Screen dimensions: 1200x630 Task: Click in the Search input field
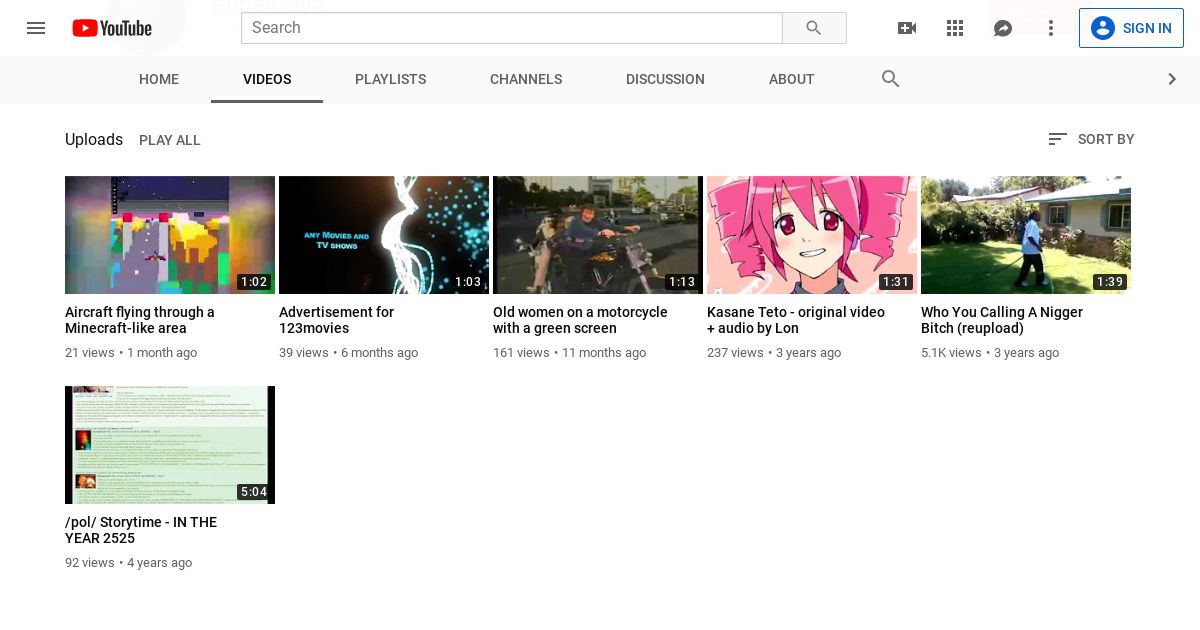pyautogui.click(x=512, y=28)
